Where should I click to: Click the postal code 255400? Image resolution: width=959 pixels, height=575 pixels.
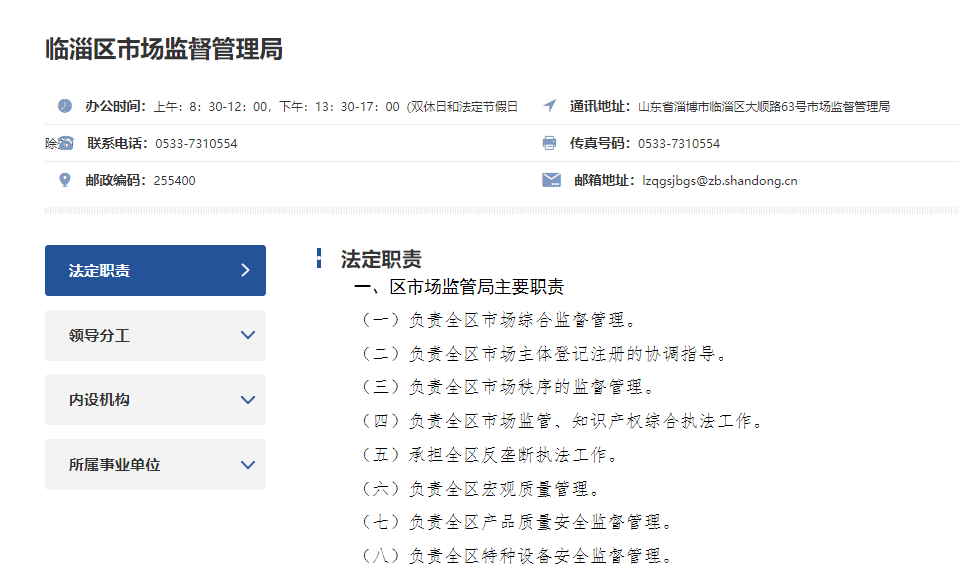tap(175, 181)
